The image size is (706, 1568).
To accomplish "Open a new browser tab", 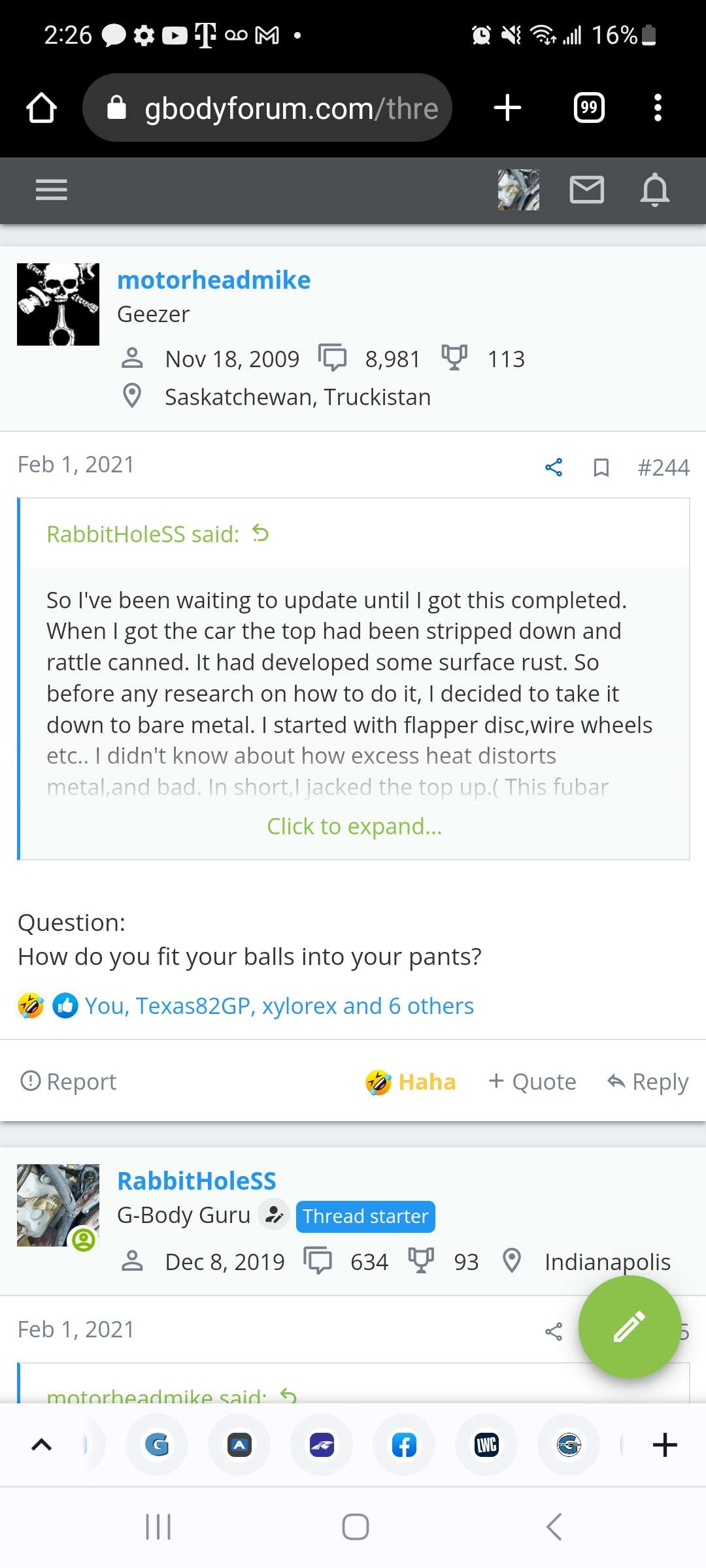I will pos(507,108).
